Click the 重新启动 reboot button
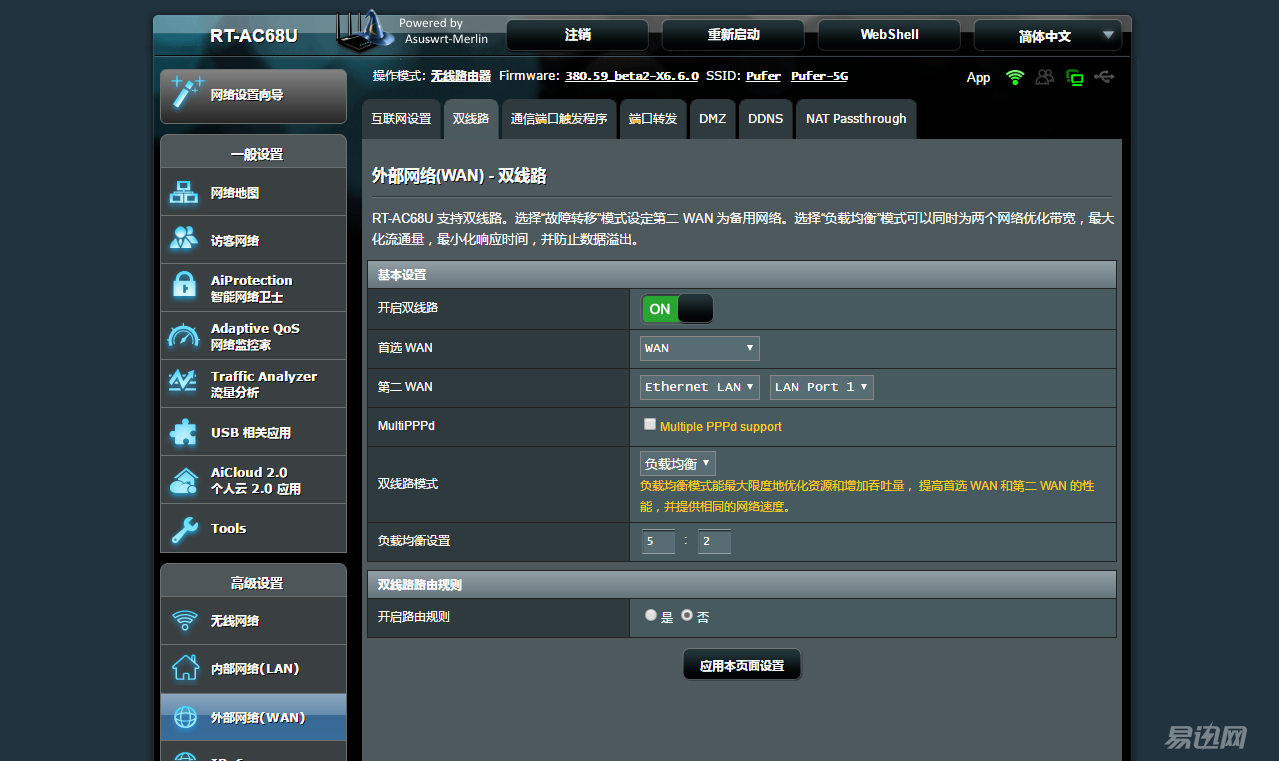Screen dimensions: 1279x761 [x=734, y=35]
